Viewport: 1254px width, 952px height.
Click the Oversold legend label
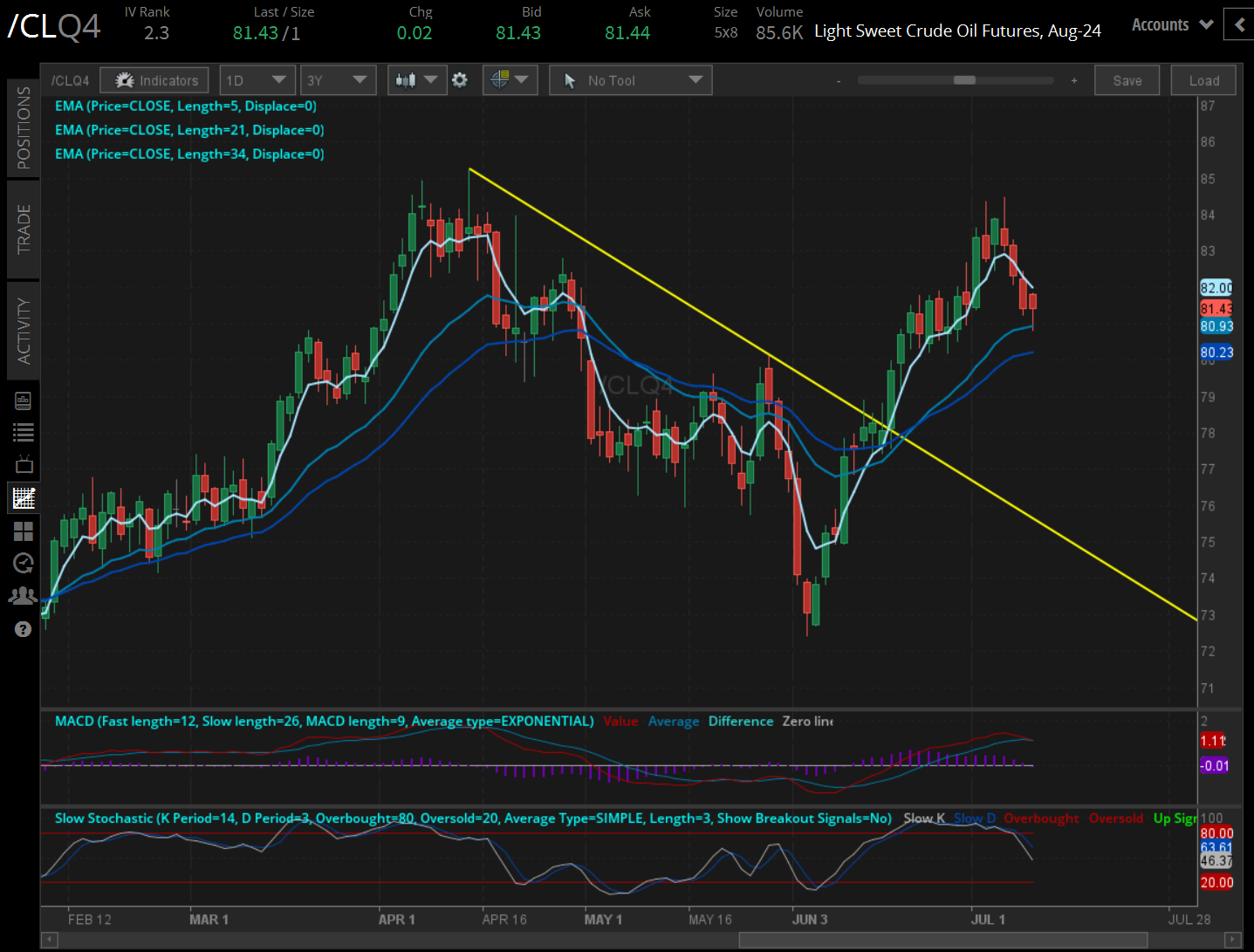1116,818
